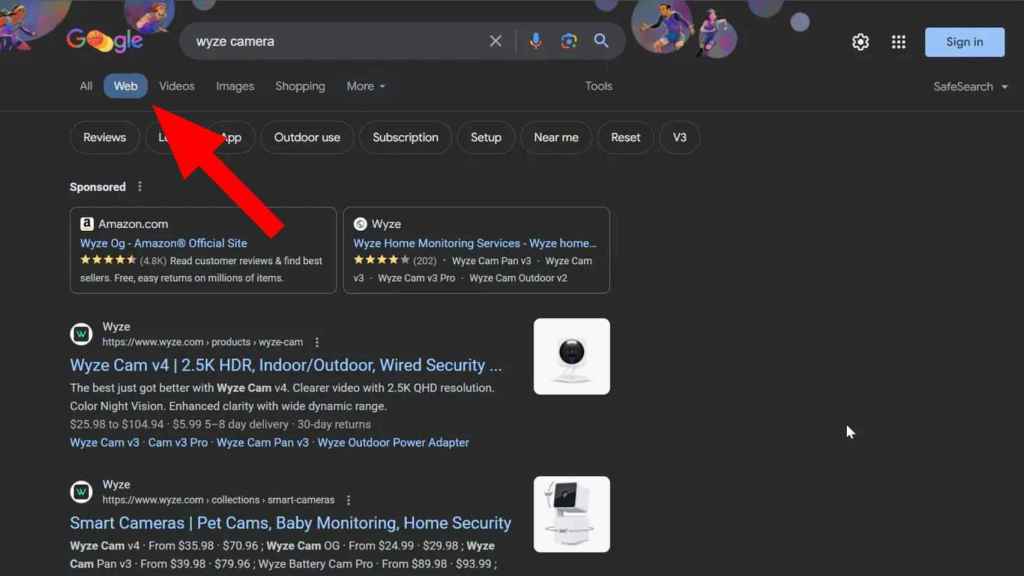
Task: Click the Amazon.com favicon icon
Action: point(86,224)
